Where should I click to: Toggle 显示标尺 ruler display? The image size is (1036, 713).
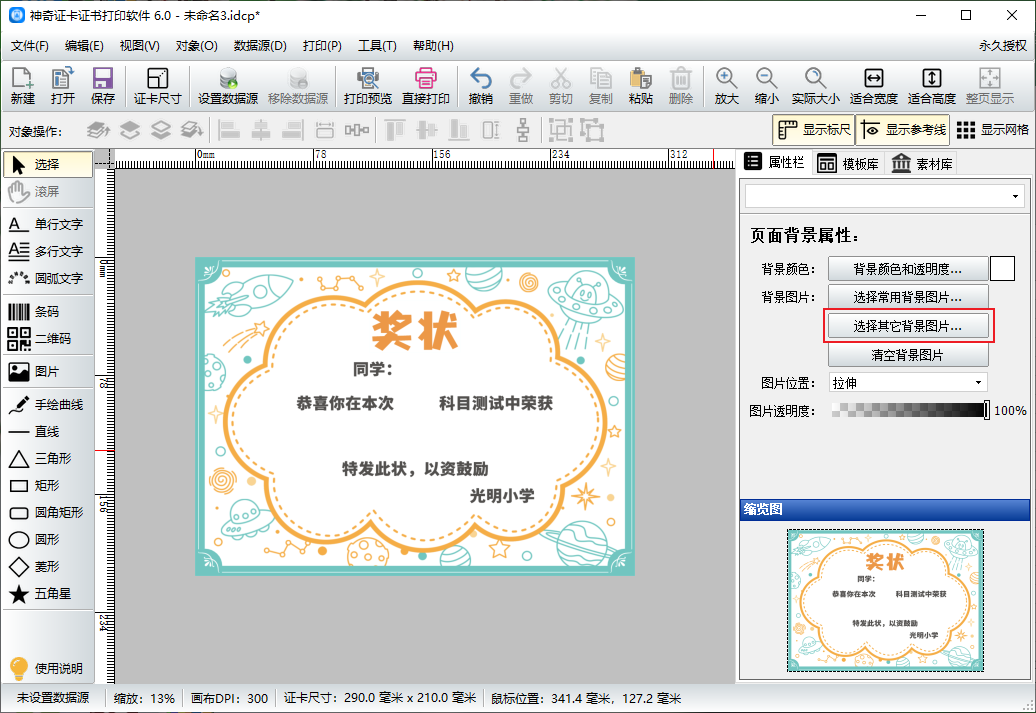click(x=813, y=129)
